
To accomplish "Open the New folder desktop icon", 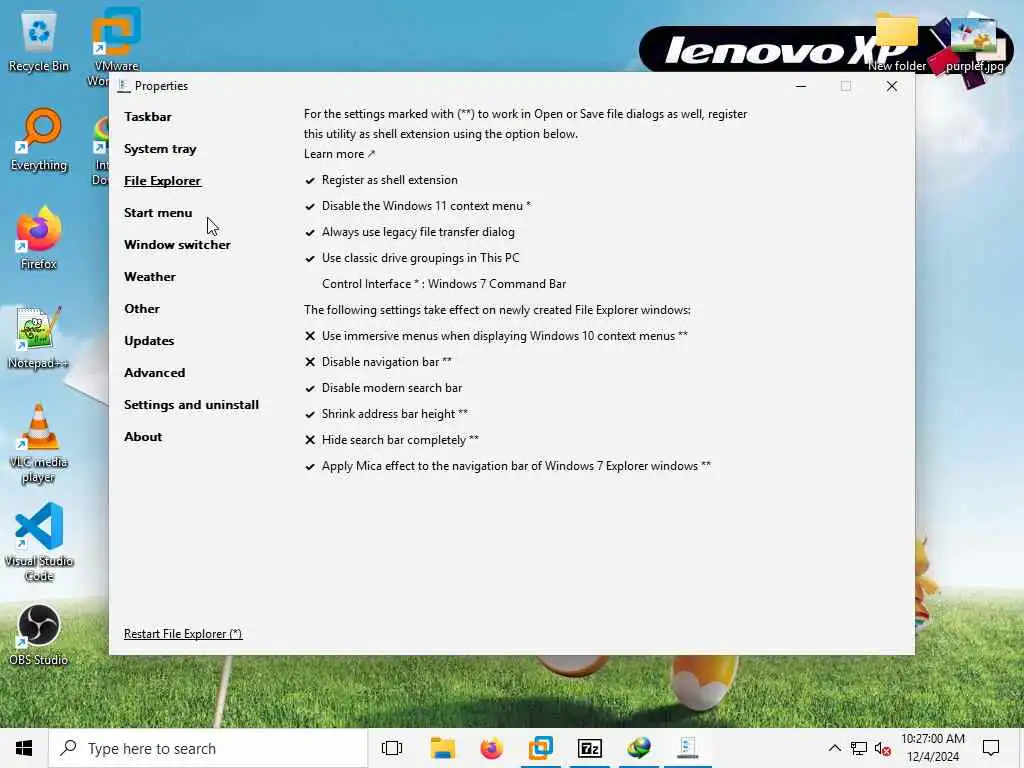I will (897, 42).
